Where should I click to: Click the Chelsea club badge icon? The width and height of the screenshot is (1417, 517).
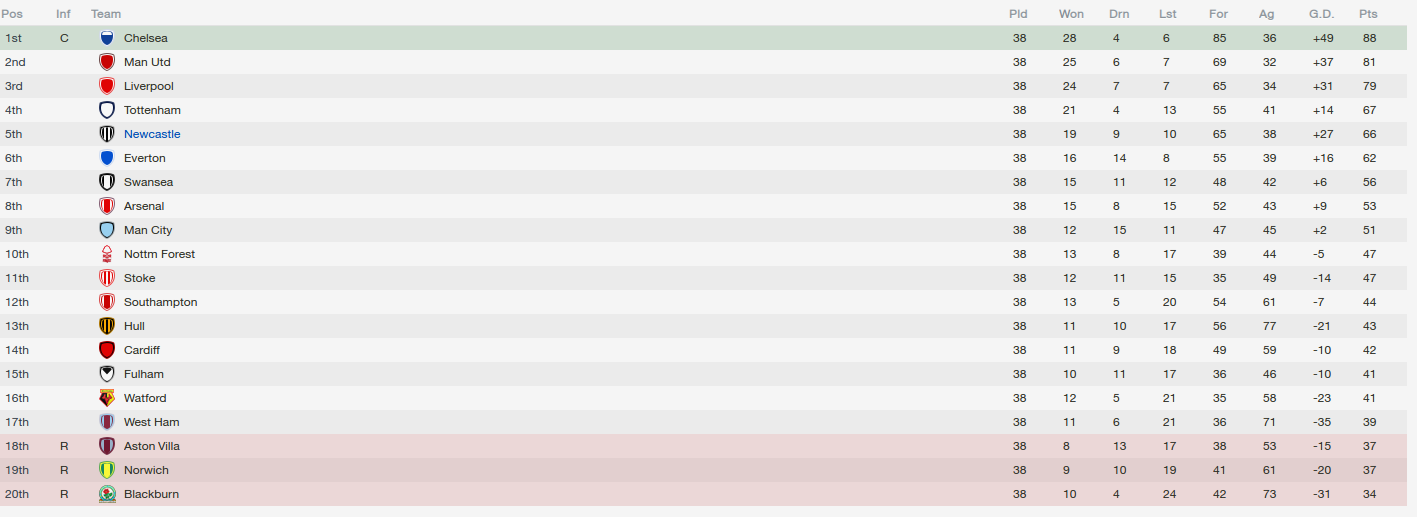coord(107,38)
